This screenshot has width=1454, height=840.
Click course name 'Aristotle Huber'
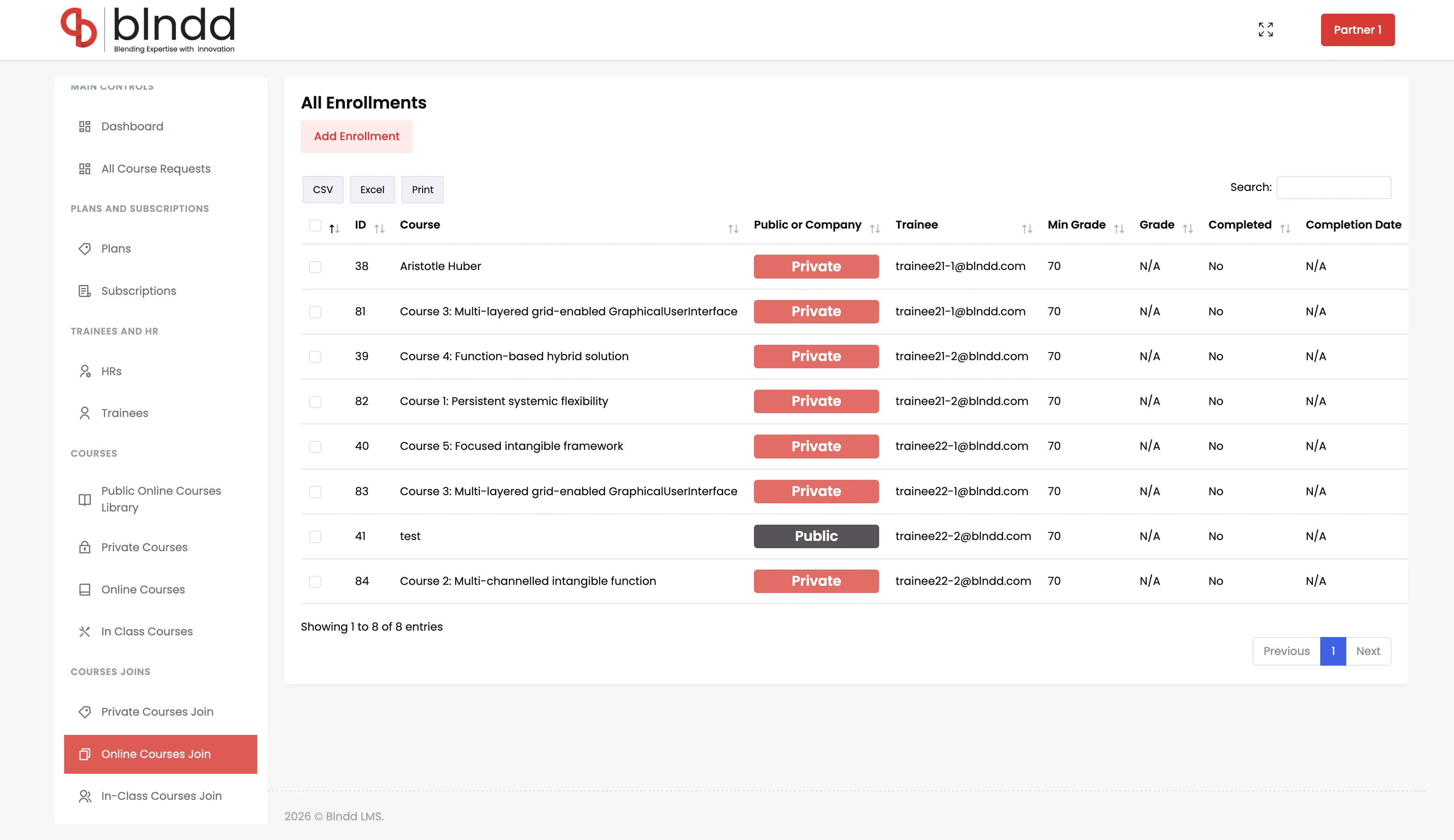(440, 266)
